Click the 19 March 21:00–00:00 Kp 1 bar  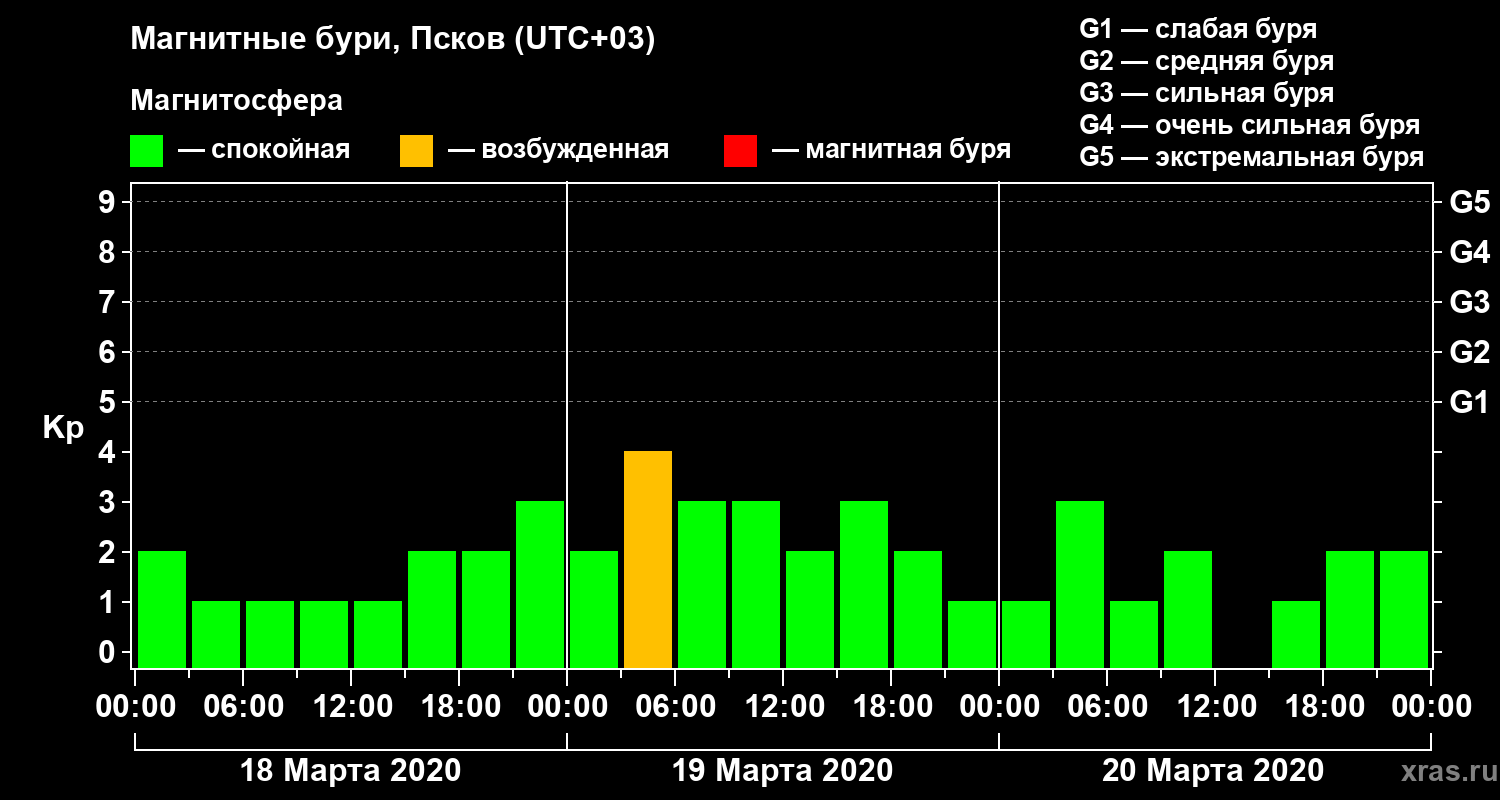(972, 635)
